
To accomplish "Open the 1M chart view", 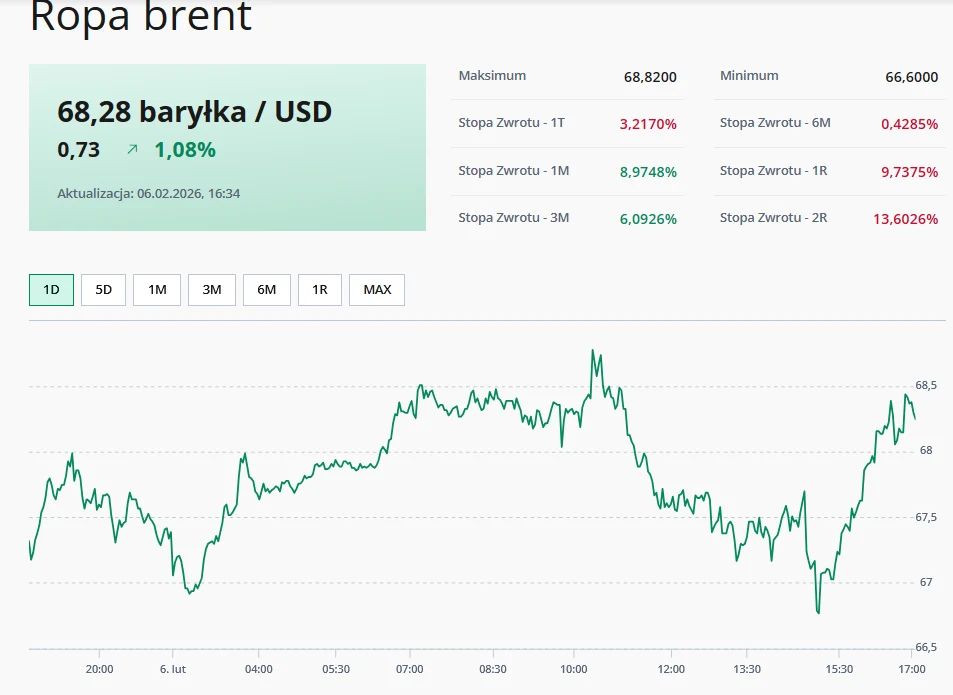I will tap(156, 289).
